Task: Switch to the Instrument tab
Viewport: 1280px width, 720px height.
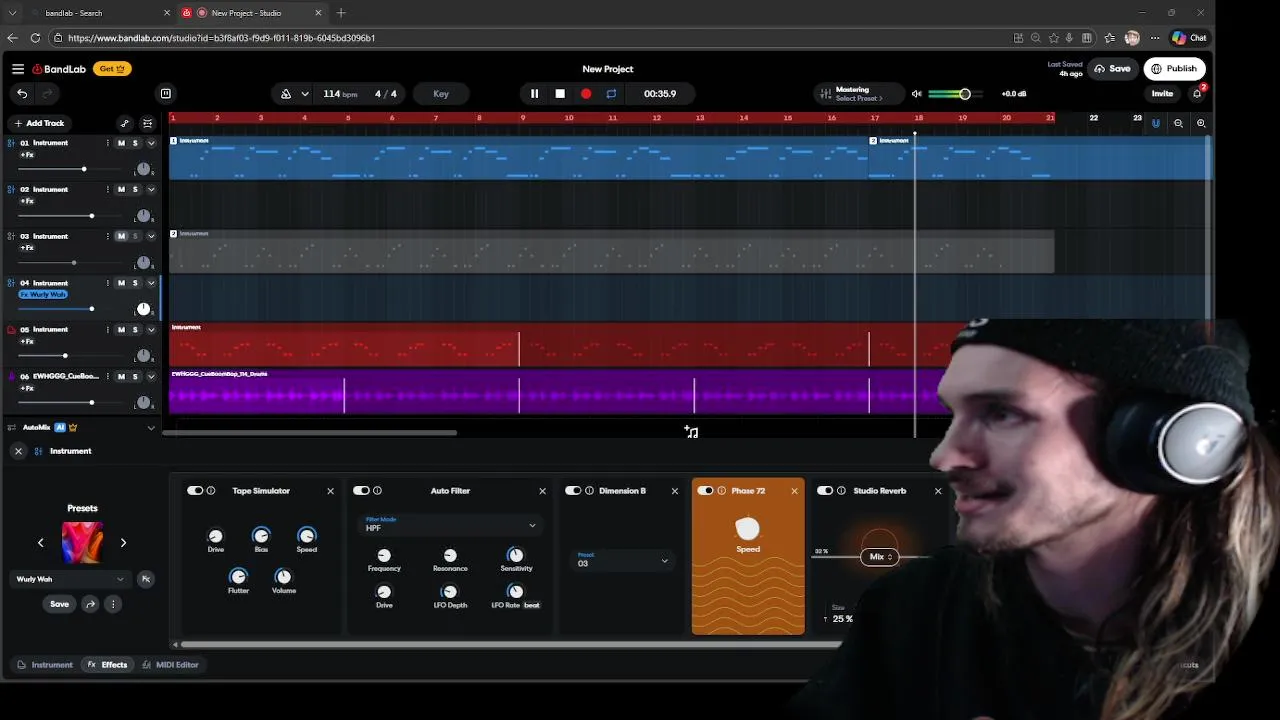Action: pos(45,665)
